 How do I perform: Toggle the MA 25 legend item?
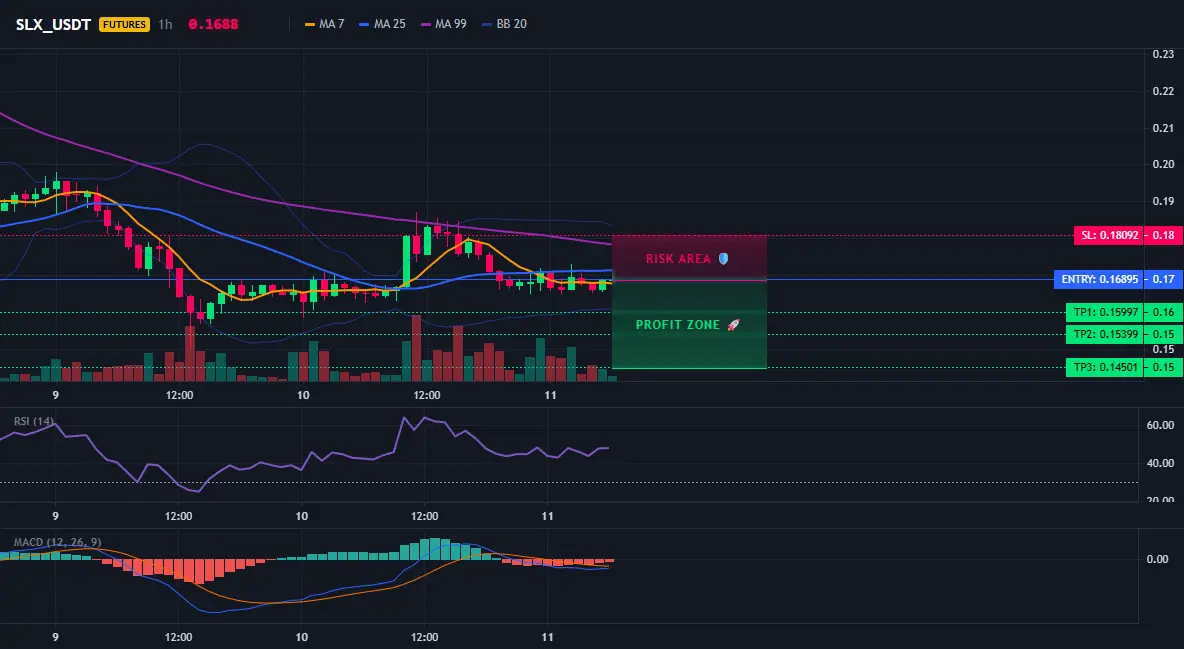pyautogui.click(x=382, y=24)
